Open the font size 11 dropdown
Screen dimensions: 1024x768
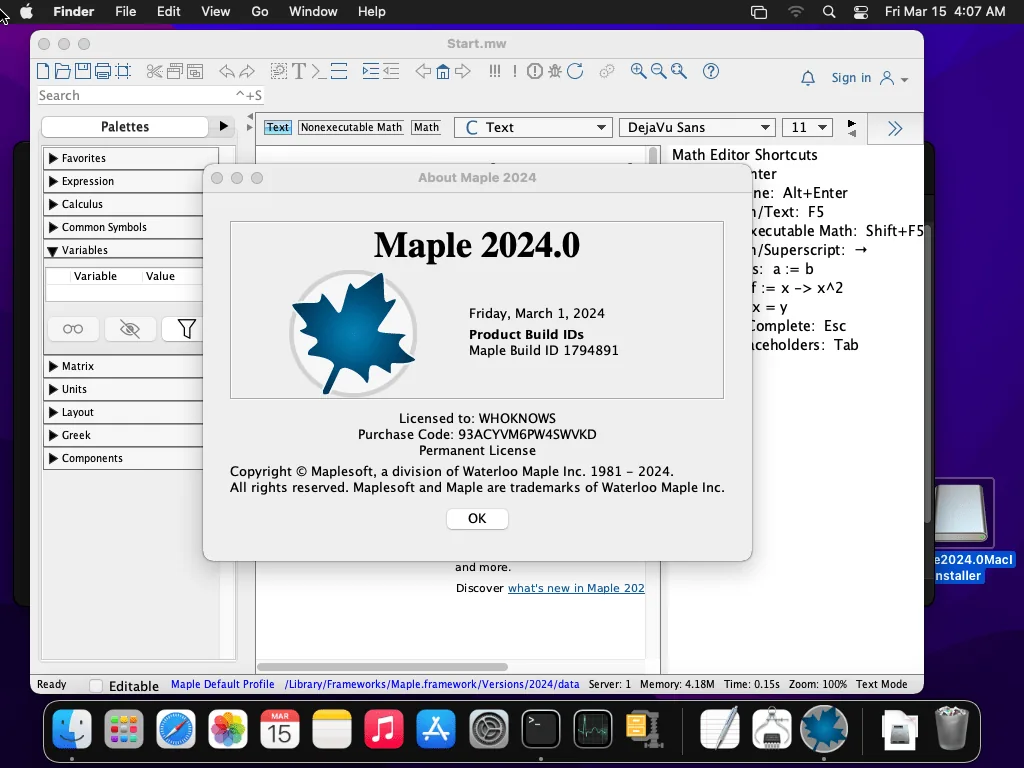(x=807, y=127)
